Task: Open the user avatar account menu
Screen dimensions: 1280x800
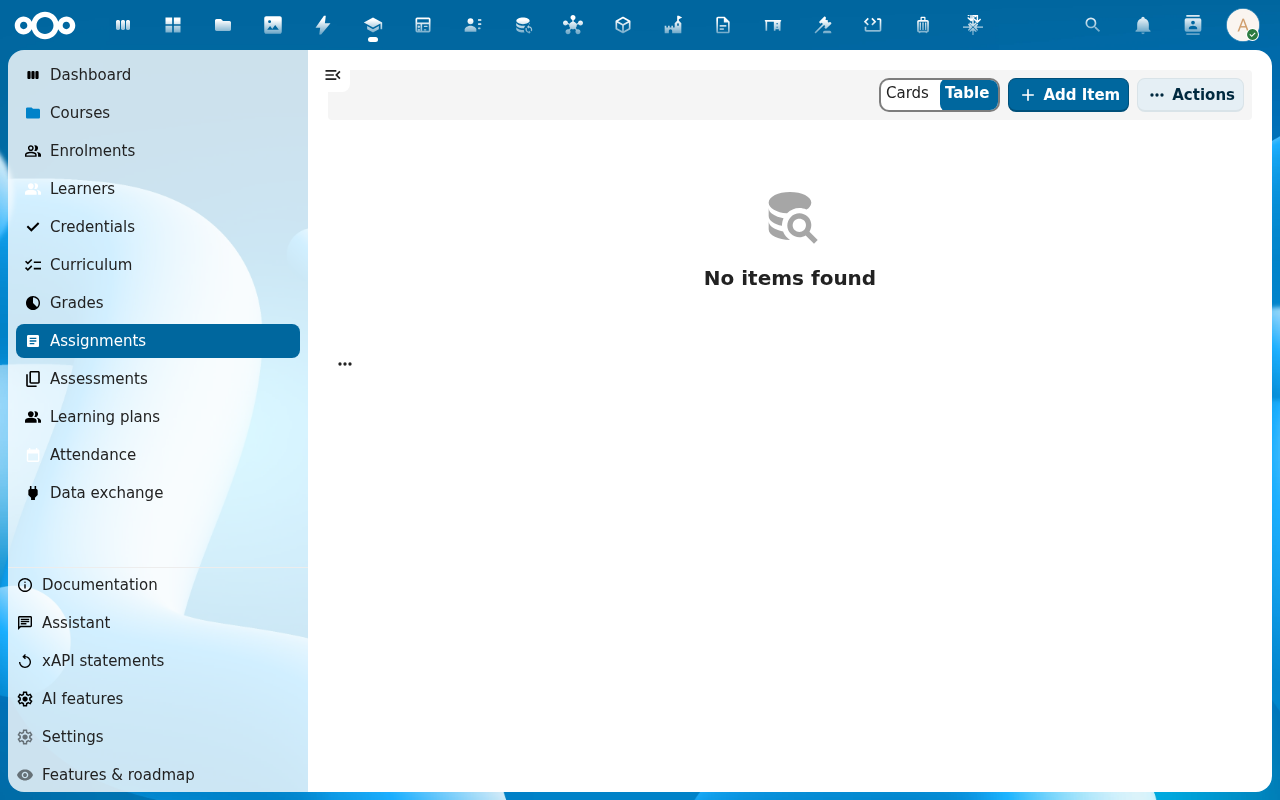Action: (x=1243, y=25)
